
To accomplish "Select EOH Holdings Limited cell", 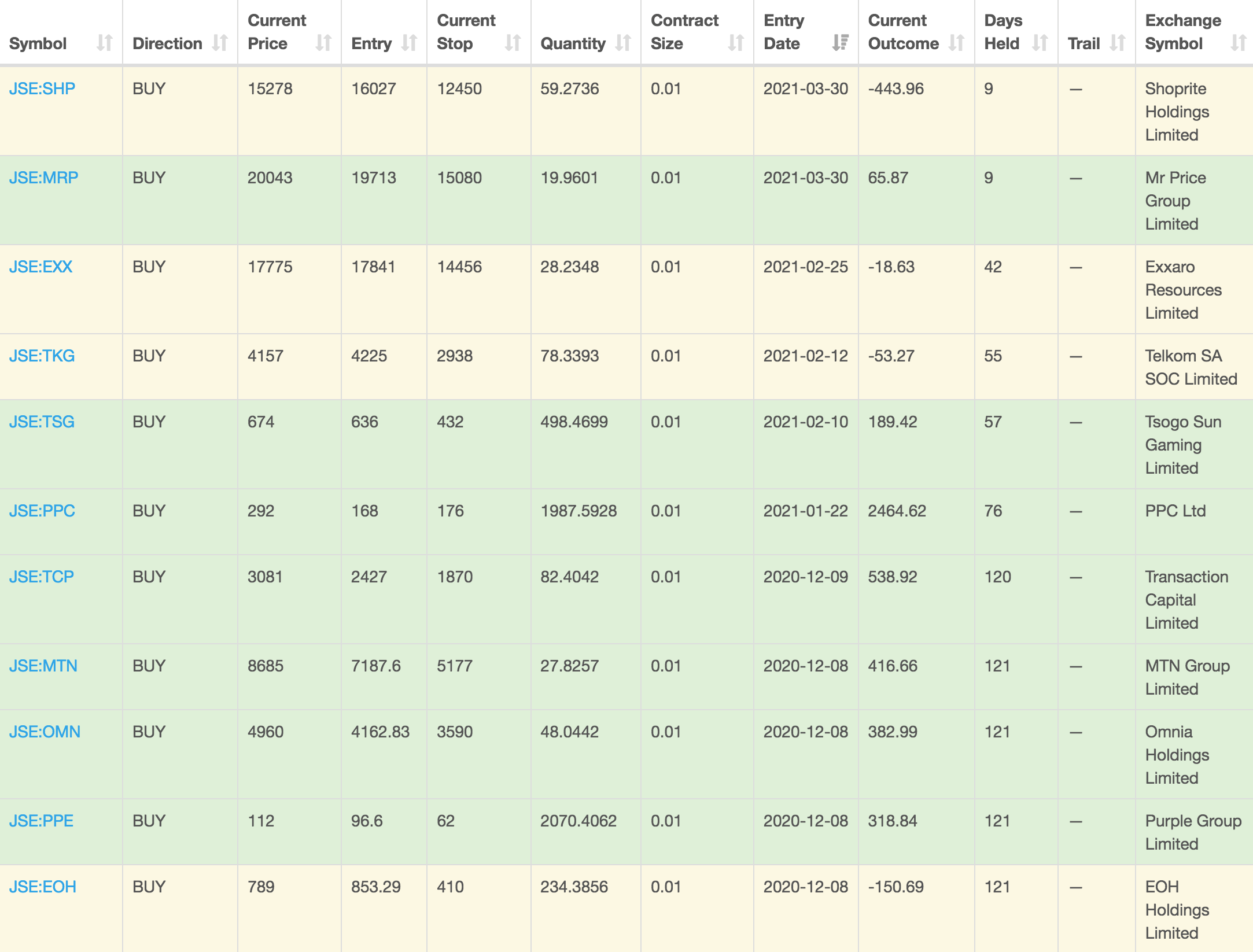I will (1194, 909).
